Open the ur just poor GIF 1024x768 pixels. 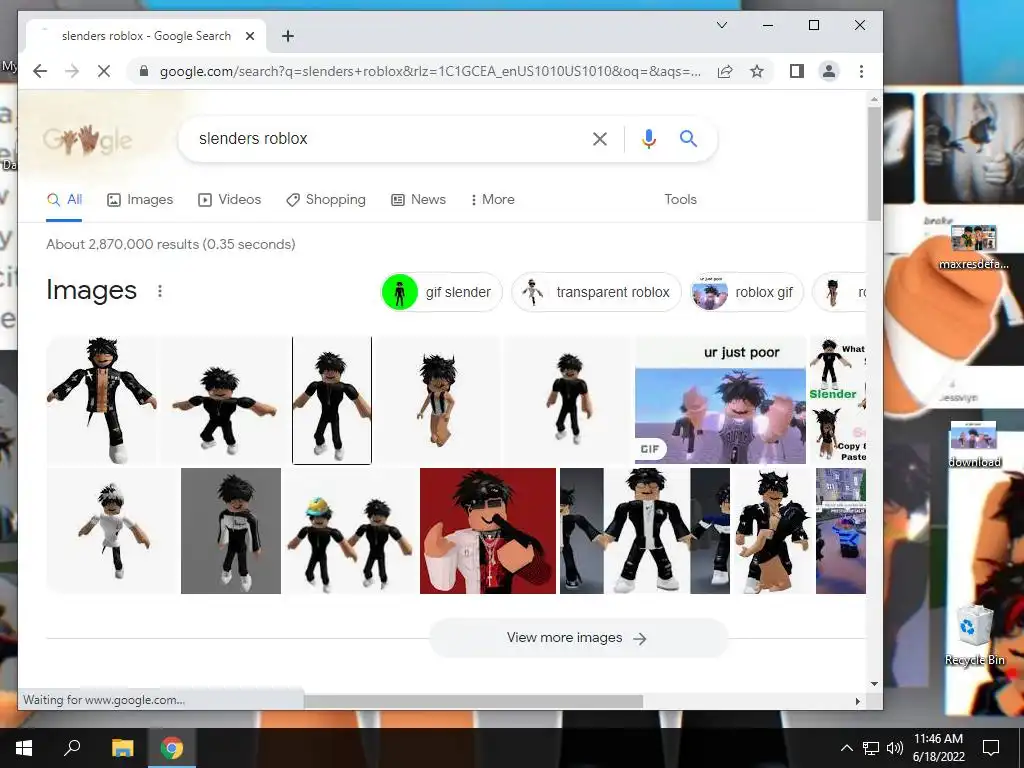coord(720,400)
